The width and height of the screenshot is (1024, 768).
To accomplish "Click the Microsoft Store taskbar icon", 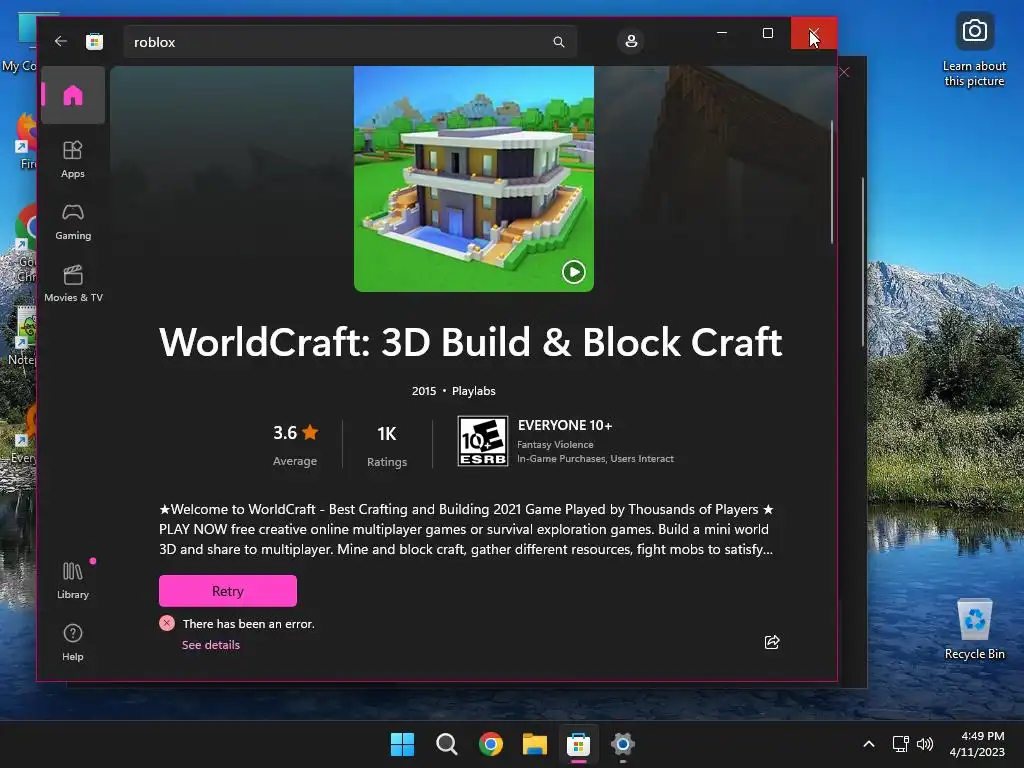I will [579, 744].
